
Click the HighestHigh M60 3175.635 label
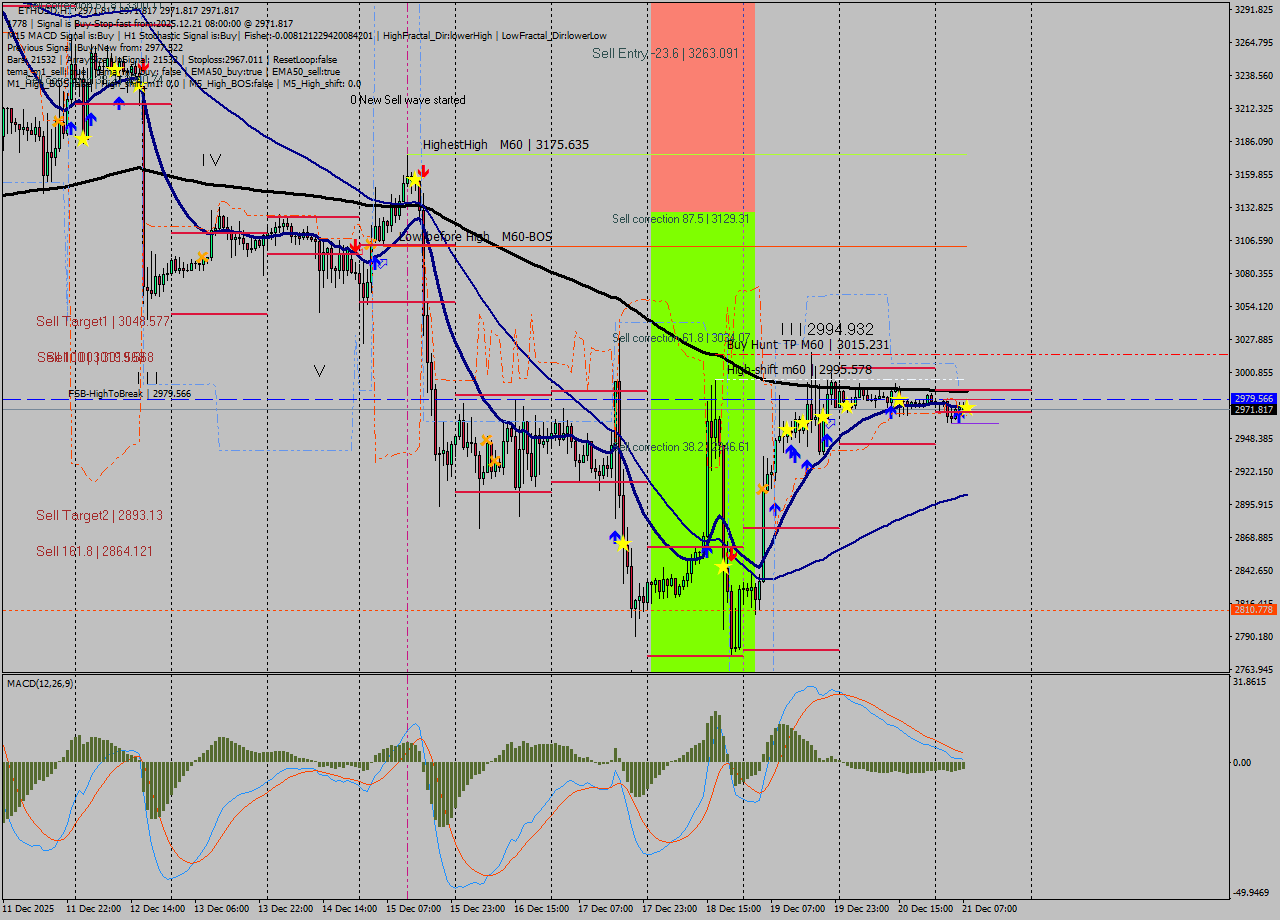(x=505, y=145)
